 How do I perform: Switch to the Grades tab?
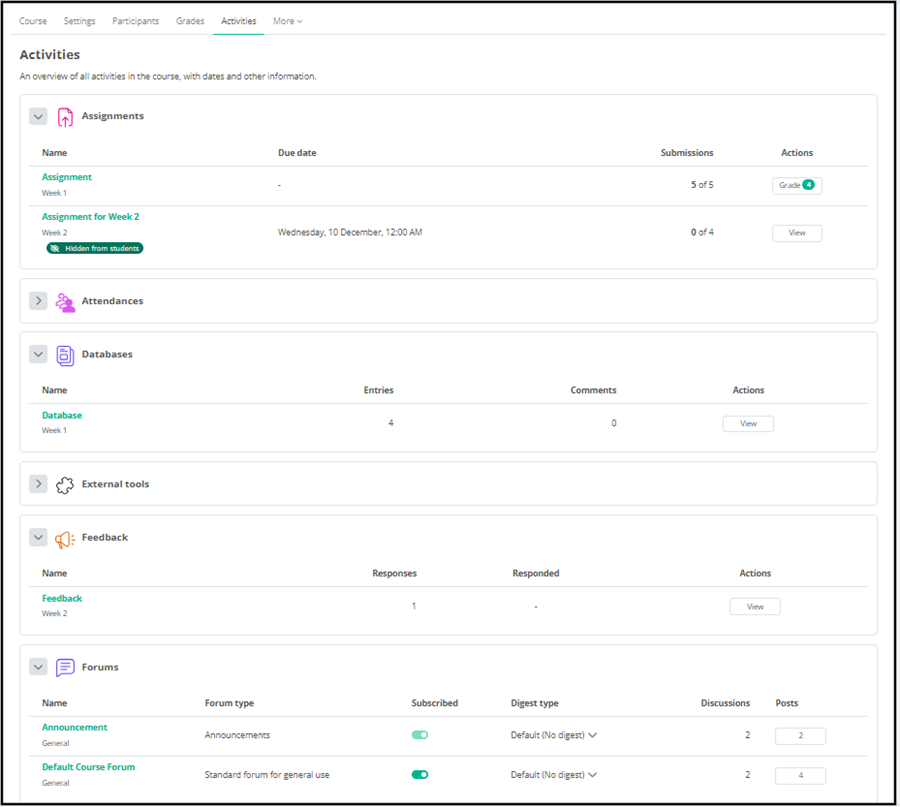pos(190,20)
